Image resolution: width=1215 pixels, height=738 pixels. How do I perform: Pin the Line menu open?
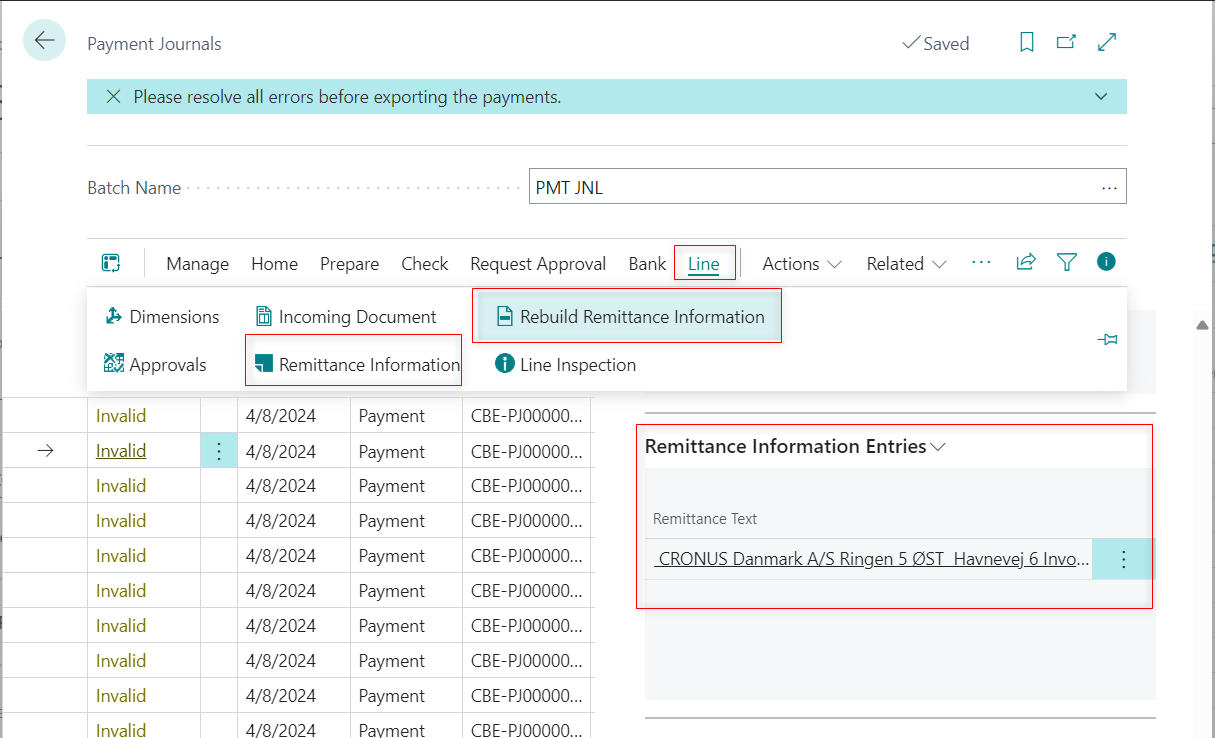tap(1107, 339)
